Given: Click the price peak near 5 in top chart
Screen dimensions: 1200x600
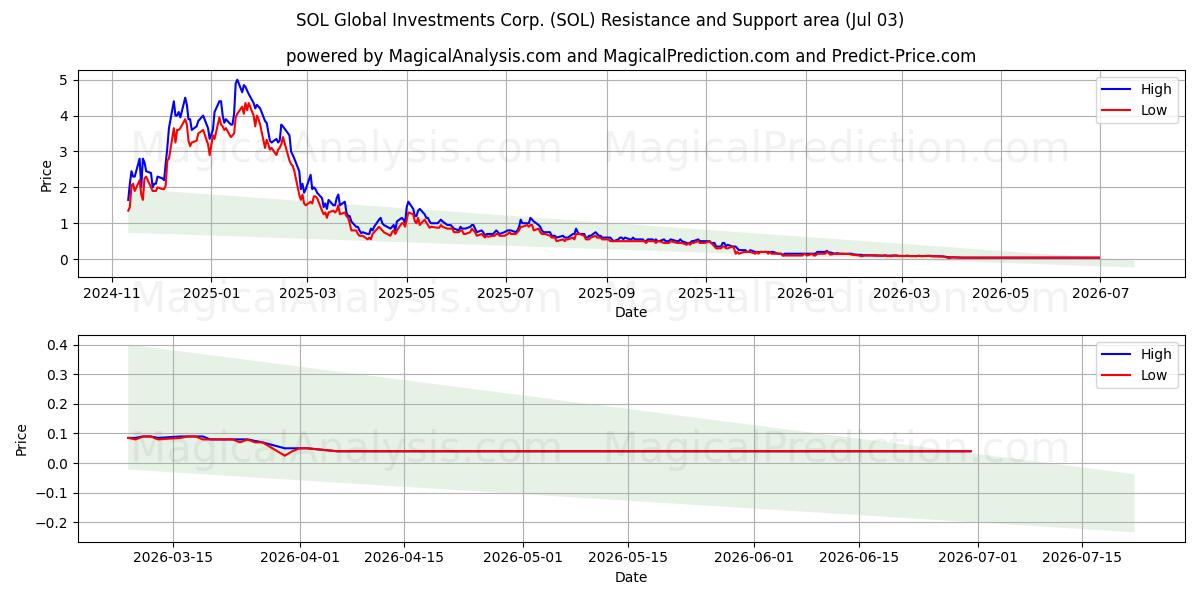Looking at the screenshot, I should (237, 80).
